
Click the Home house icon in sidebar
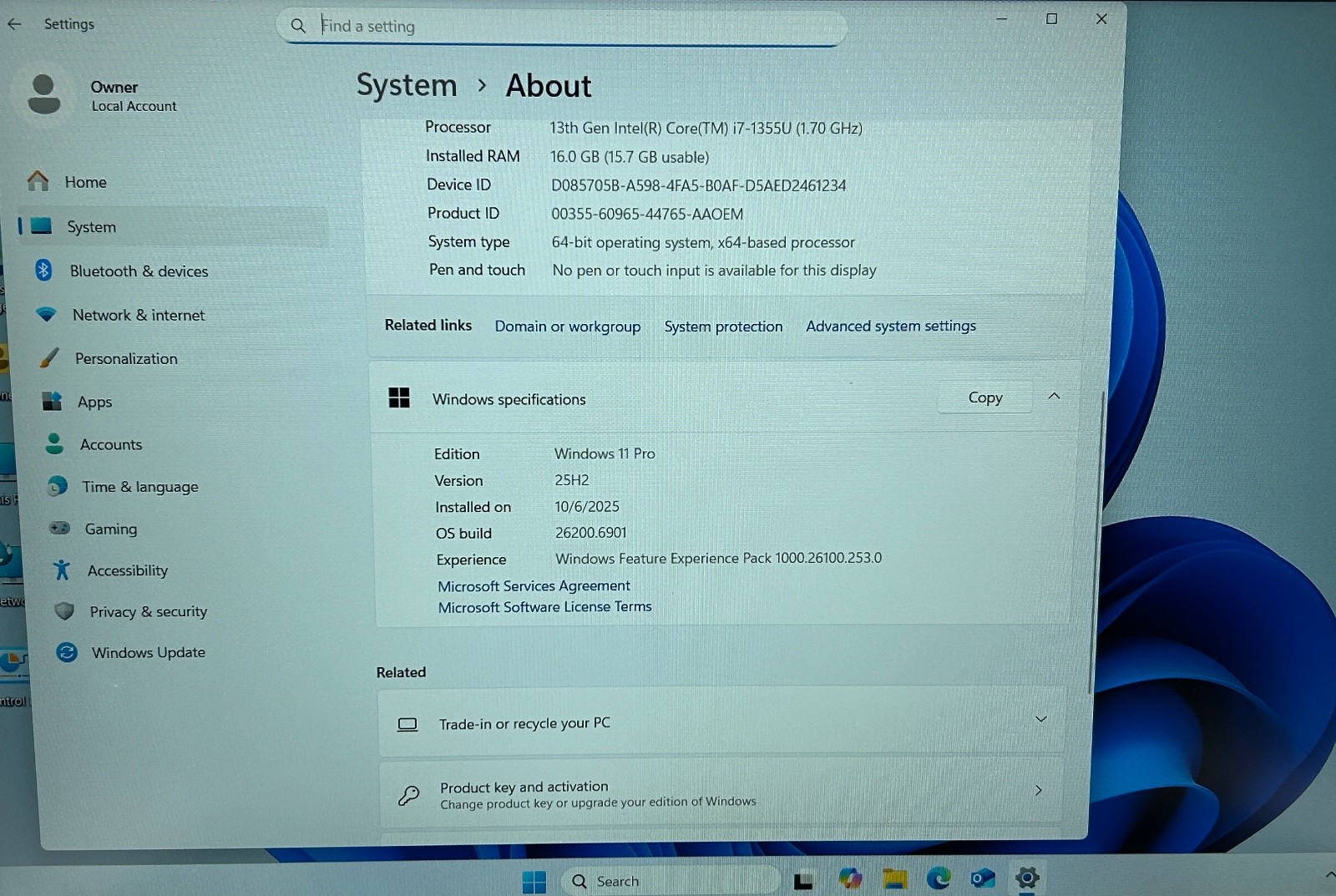[x=38, y=181]
